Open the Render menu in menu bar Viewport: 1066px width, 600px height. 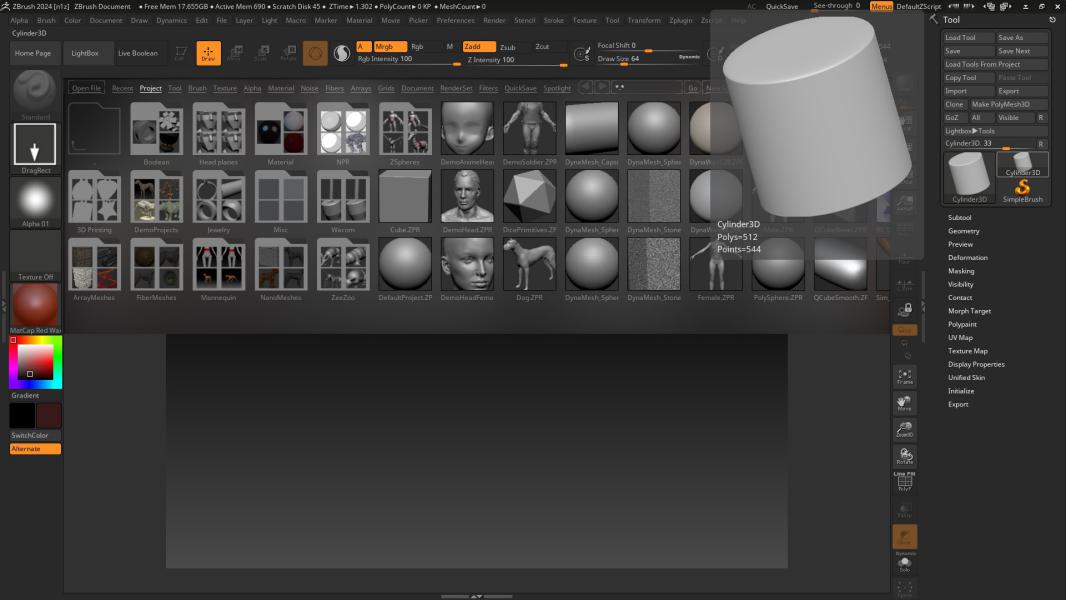pos(494,20)
